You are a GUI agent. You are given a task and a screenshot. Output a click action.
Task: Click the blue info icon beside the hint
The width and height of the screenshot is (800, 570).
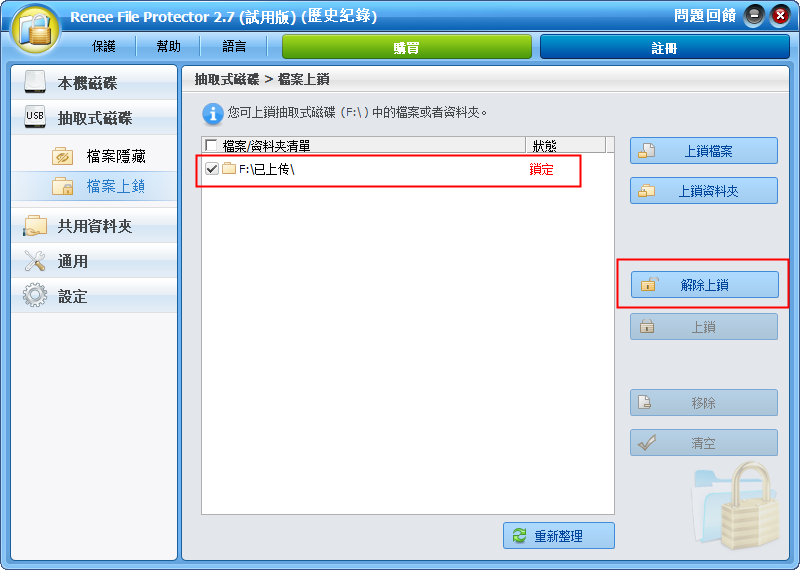click(213, 114)
